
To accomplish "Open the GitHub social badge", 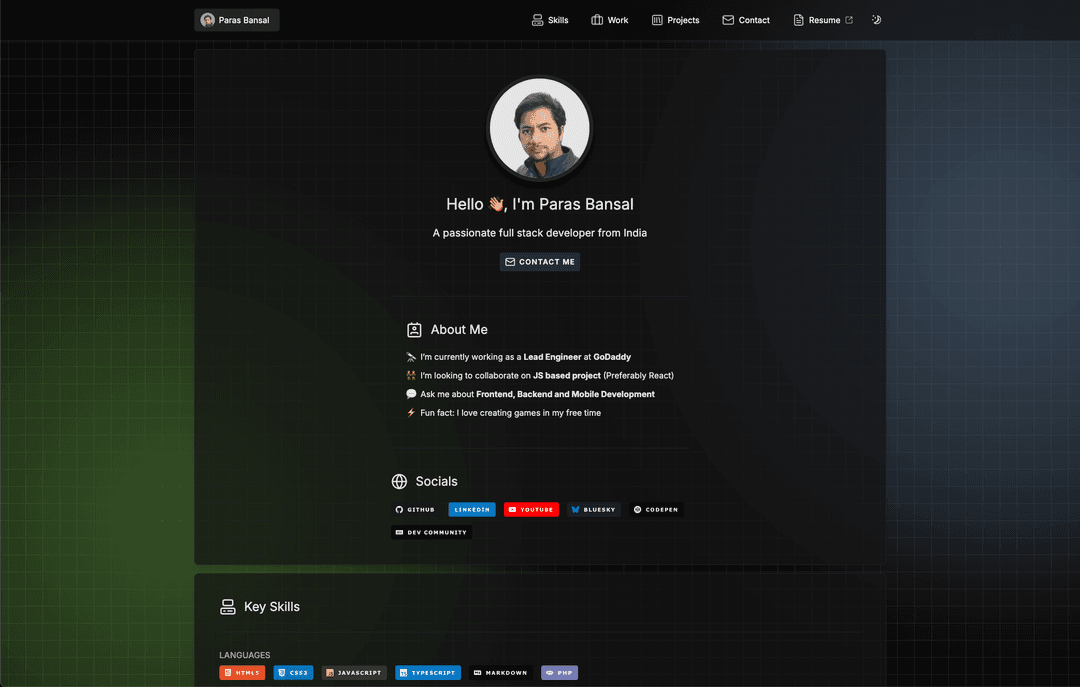I will click(415, 510).
